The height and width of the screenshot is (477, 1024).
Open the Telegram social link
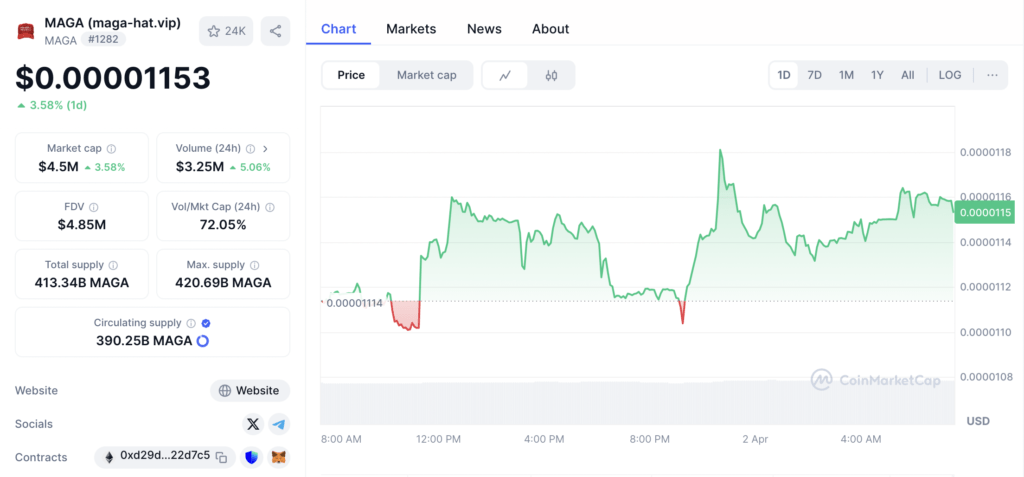pos(279,424)
